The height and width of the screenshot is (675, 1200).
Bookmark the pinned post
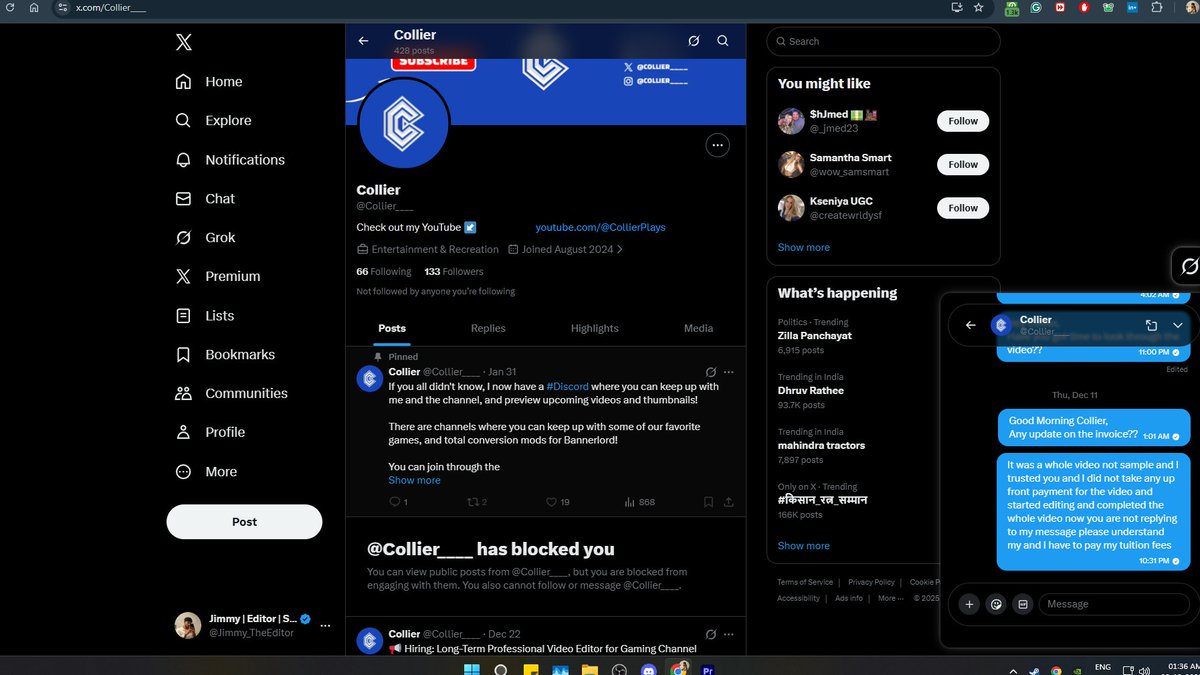click(708, 501)
